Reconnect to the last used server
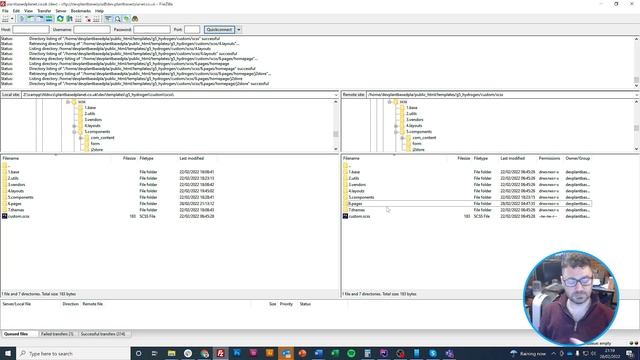 [96, 19]
